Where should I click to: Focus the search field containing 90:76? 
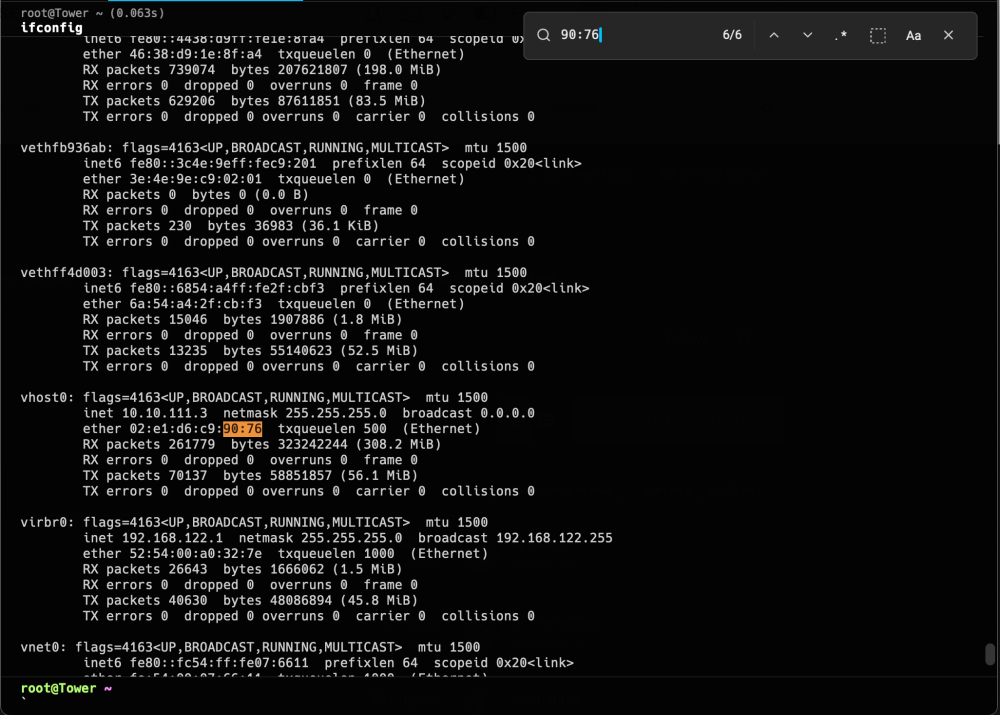point(635,35)
